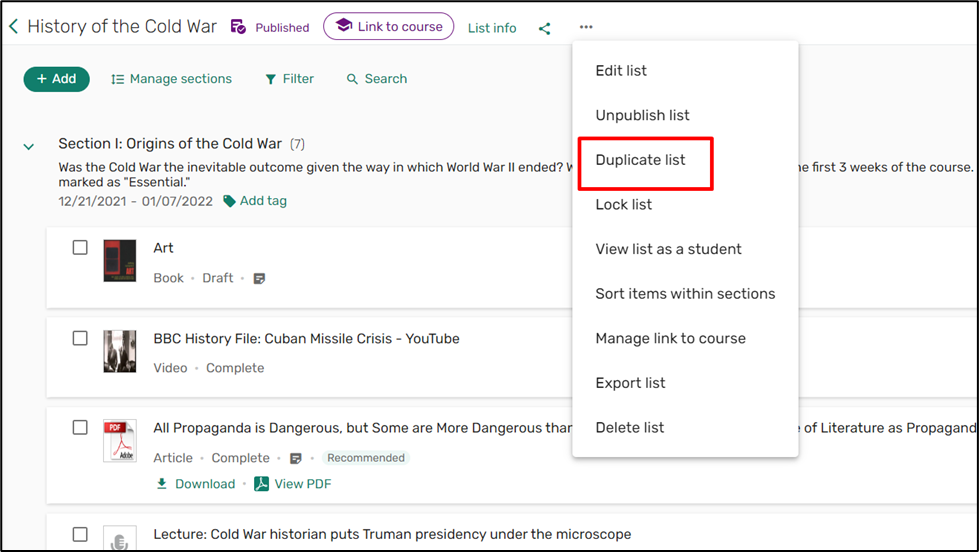This screenshot has width=979, height=552.
Task: Click the PDF icon beside View PDF
Action: pyautogui.click(x=261, y=484)
